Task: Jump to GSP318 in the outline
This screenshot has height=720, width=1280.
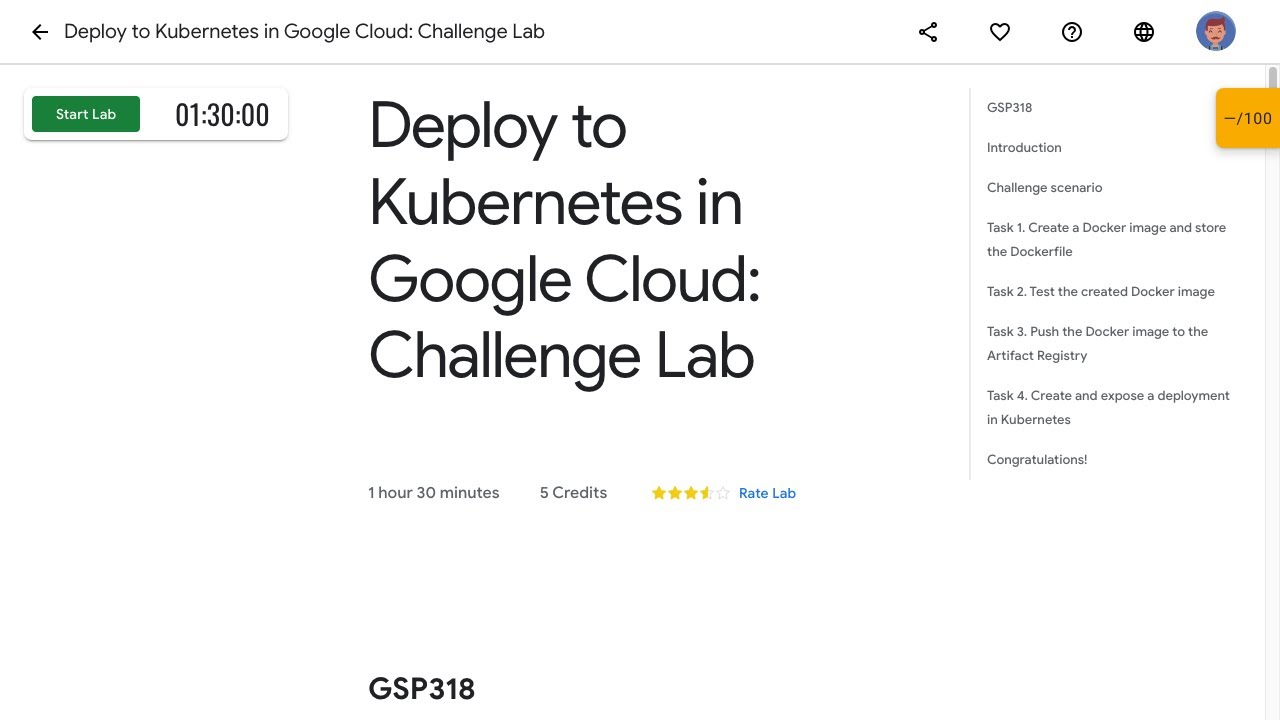Action: [x=1009, y=107]
